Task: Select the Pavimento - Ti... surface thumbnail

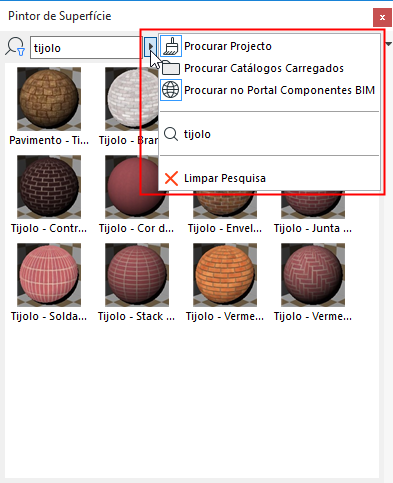Action: pyautogui.click(x=49, y=99)
